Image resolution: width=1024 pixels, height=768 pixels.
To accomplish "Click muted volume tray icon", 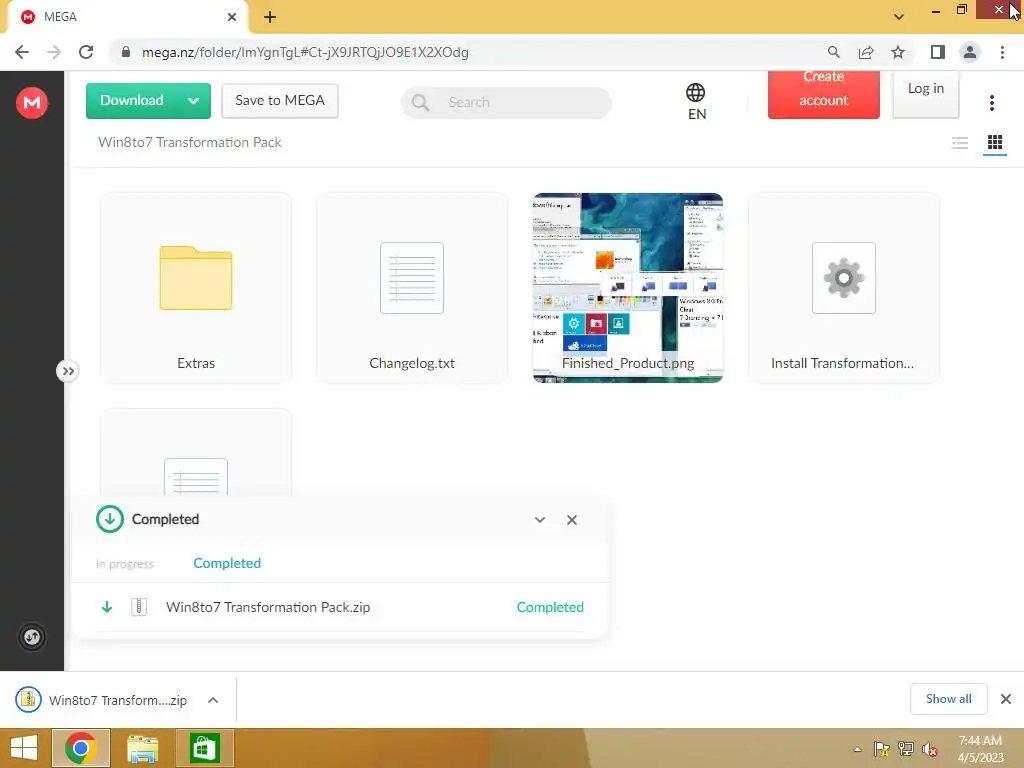I will click(x=929, y=749).
